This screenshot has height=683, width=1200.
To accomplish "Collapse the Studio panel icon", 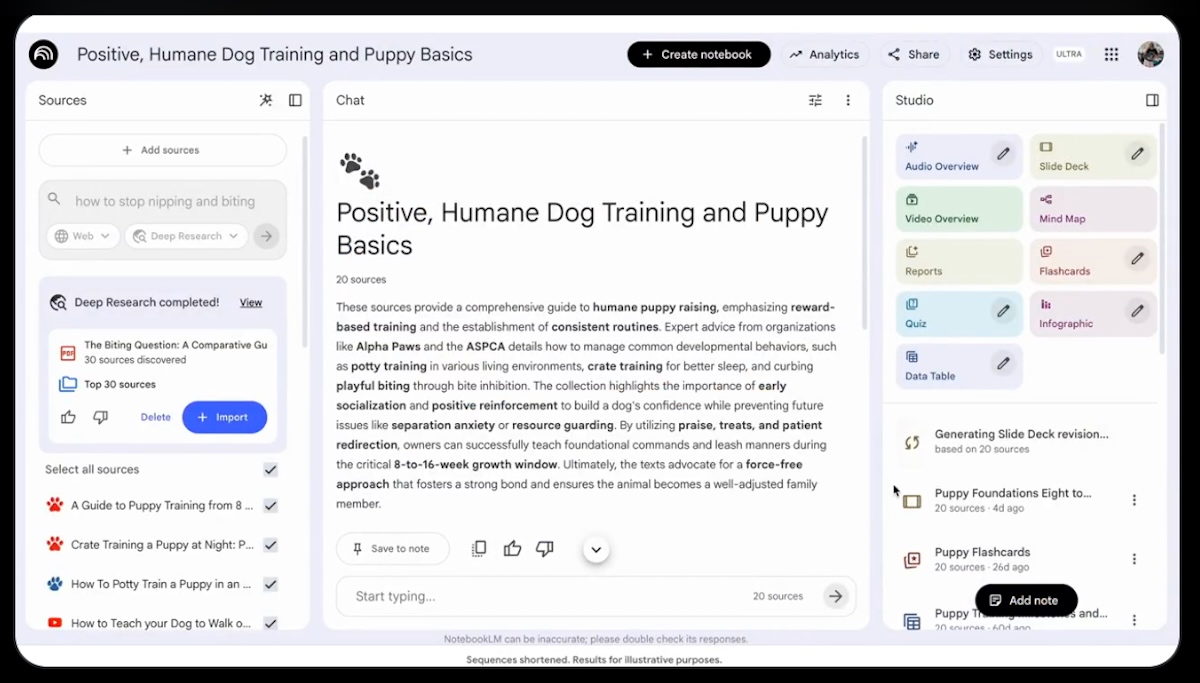I will [x=1152, y=100].
